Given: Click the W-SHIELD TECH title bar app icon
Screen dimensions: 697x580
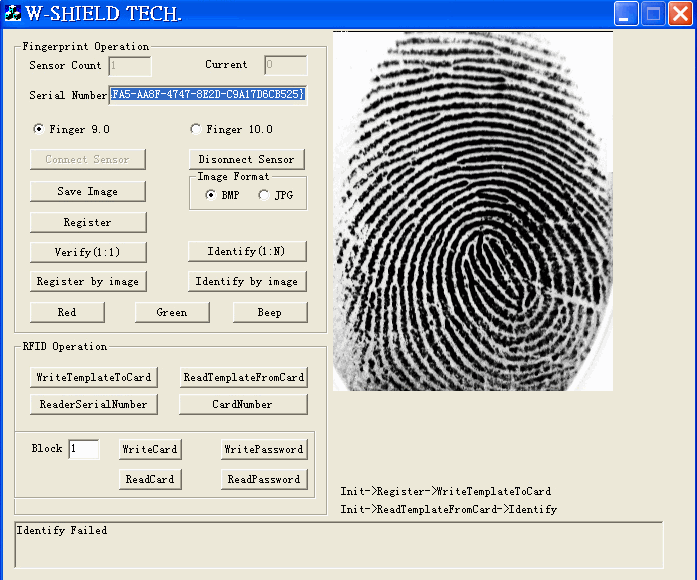Looking at the screenshot, I should tap(12, 13).
